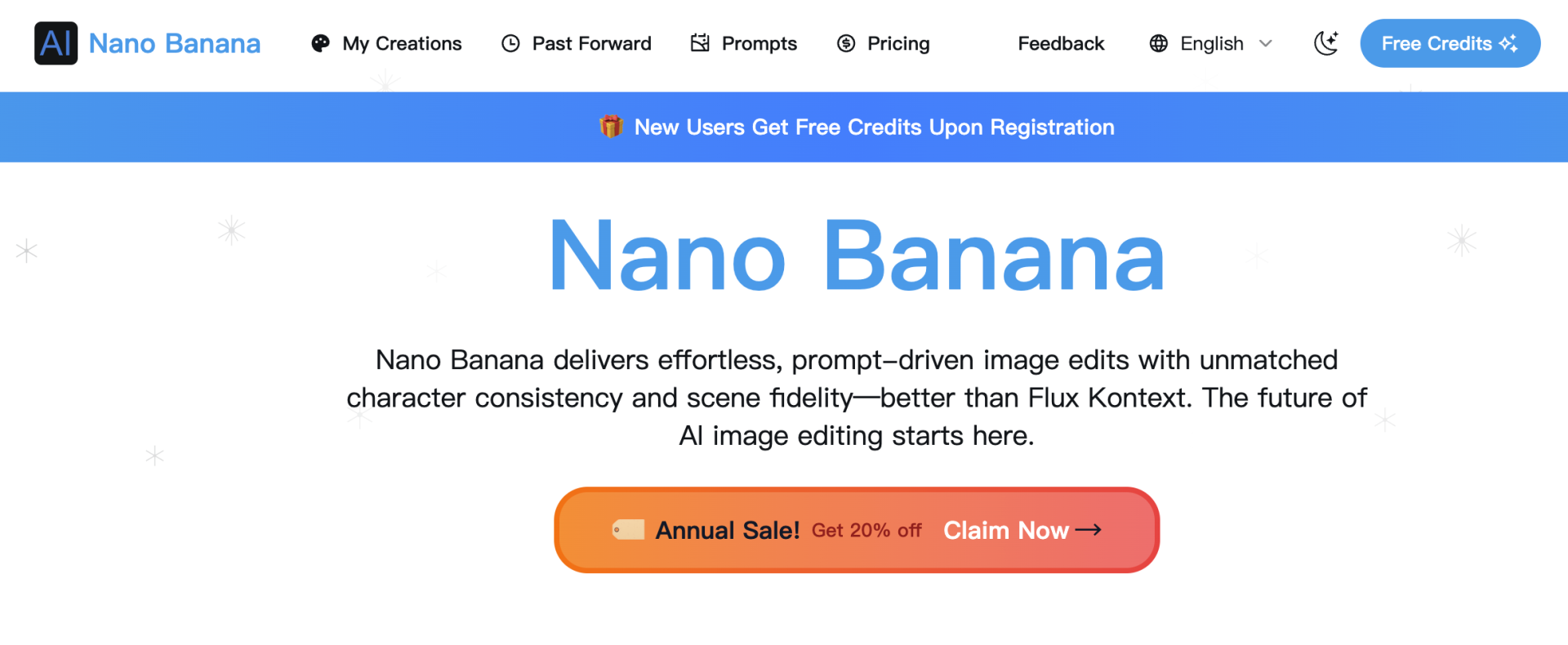Click the price tag icon on sale button
The image size is (1568, 645).
[629, 530]
